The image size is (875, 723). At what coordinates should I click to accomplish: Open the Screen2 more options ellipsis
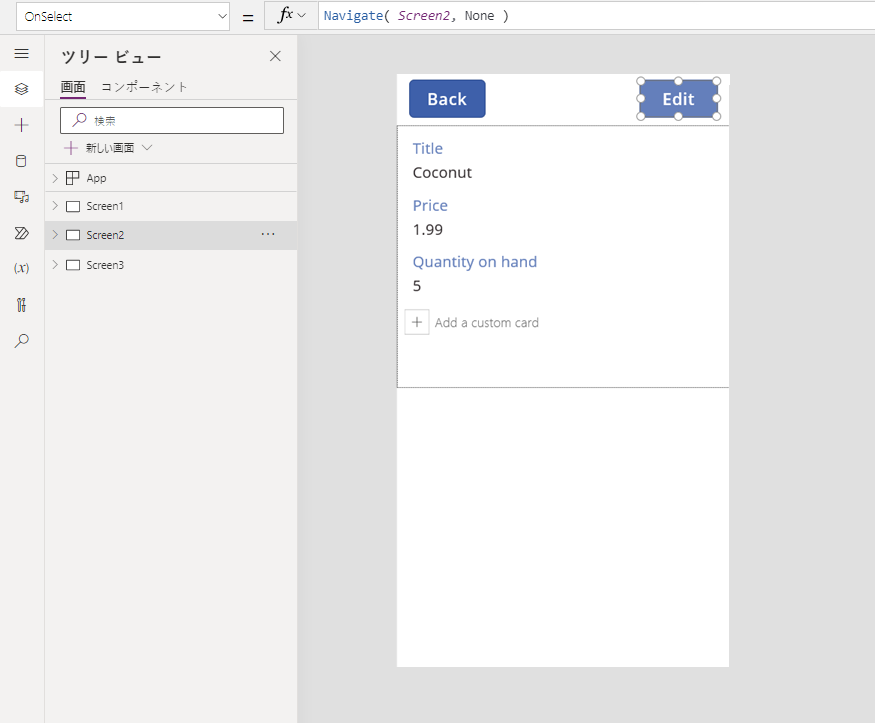pos(268,235)
